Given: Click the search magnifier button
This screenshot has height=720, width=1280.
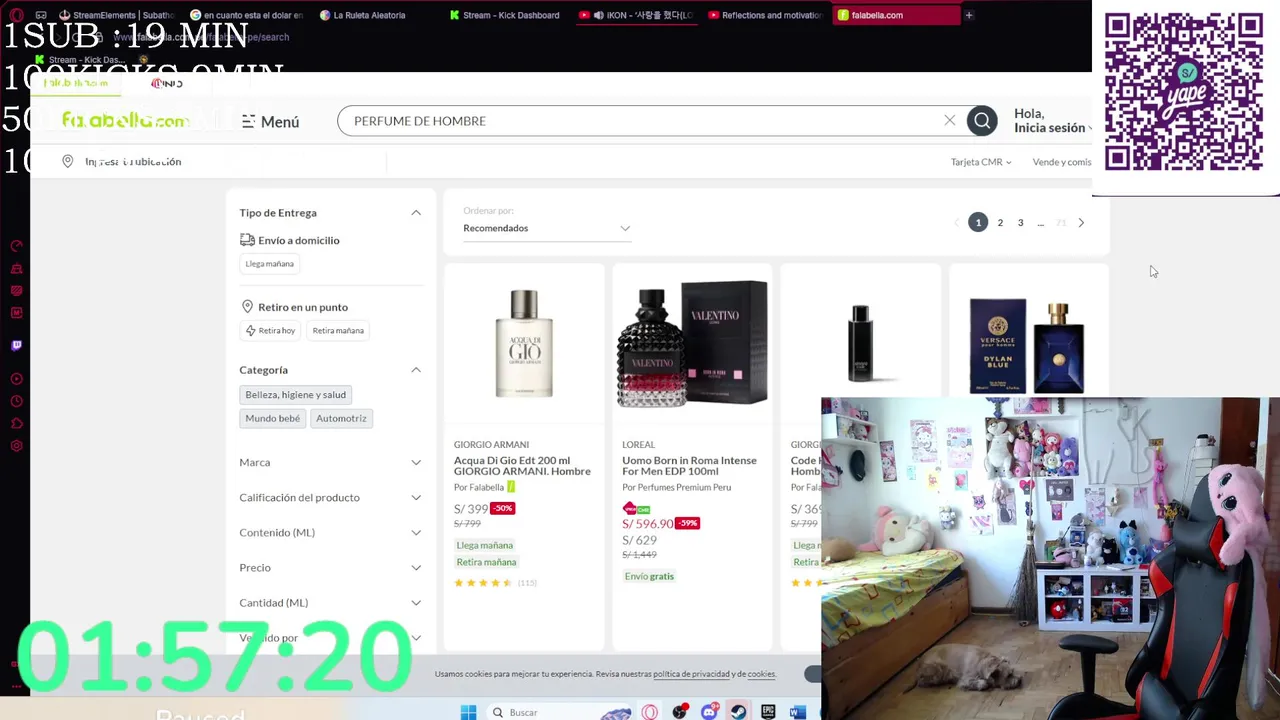Looking at the screenshot, I should 982,121.
